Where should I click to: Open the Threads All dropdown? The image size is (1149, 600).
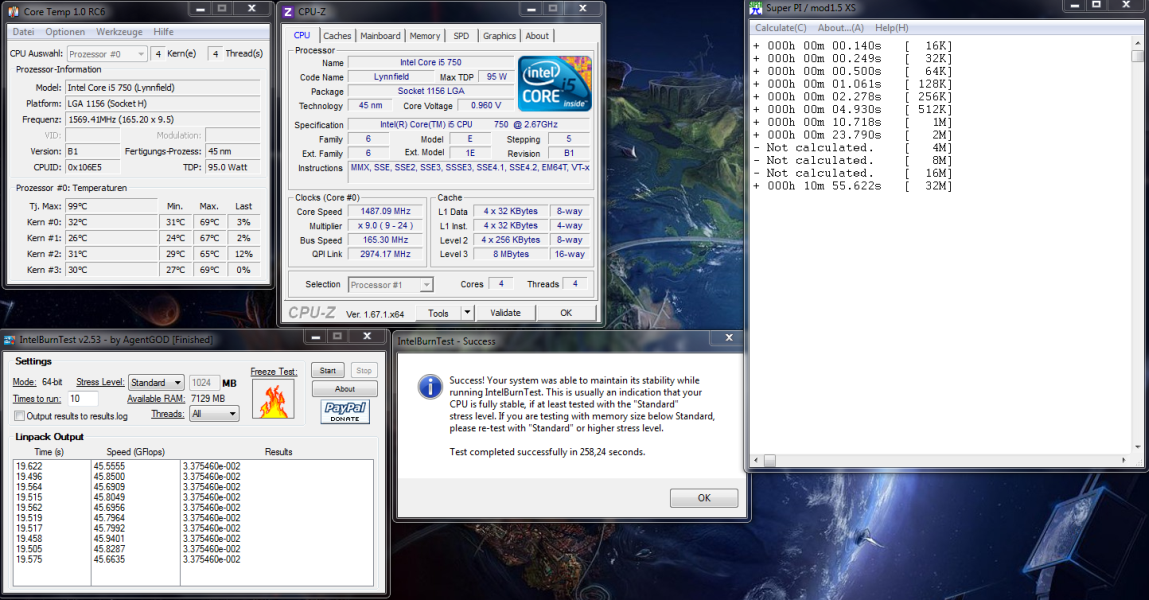pos(214,414)
